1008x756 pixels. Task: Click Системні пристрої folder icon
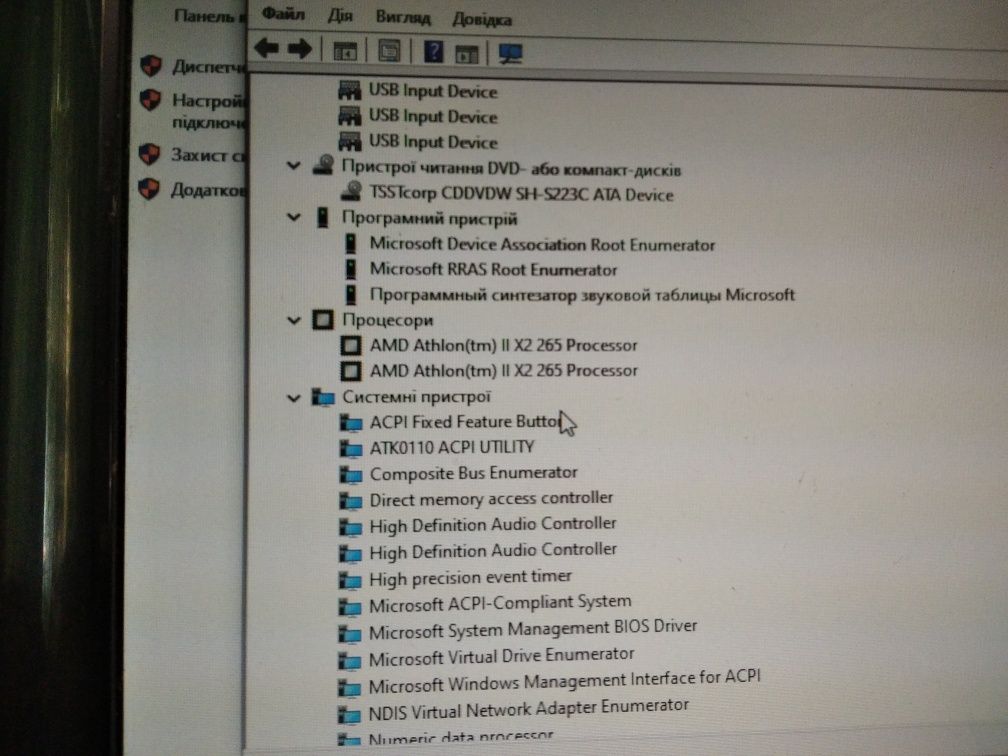[323, 398]
